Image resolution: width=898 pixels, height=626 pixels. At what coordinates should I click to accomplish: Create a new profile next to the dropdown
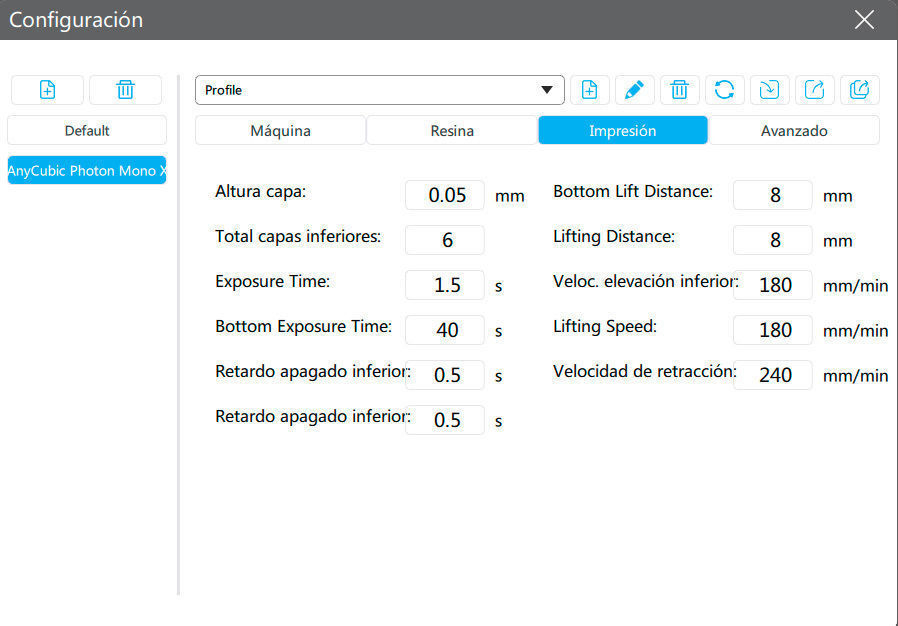pos(590,90)
